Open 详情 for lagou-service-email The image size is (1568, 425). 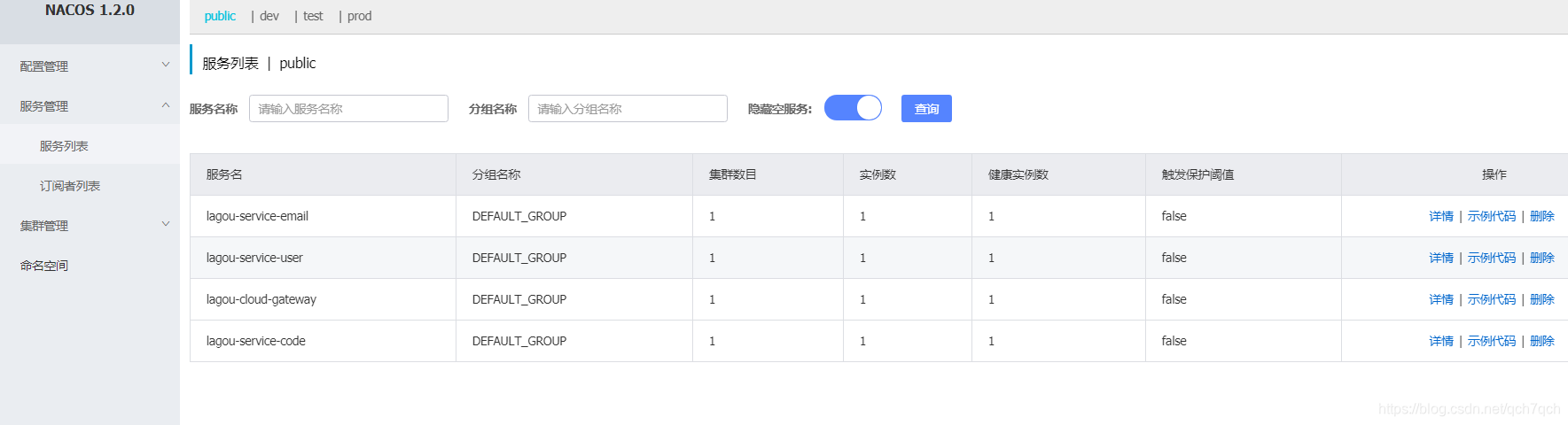tap(1441, 216)
